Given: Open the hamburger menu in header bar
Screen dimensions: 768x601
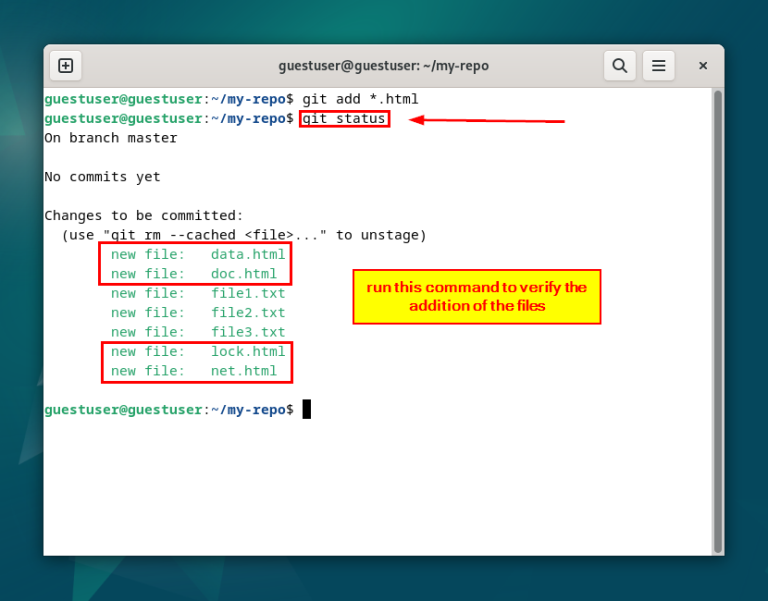Looking at the screenshot, I should pos(659,66).
